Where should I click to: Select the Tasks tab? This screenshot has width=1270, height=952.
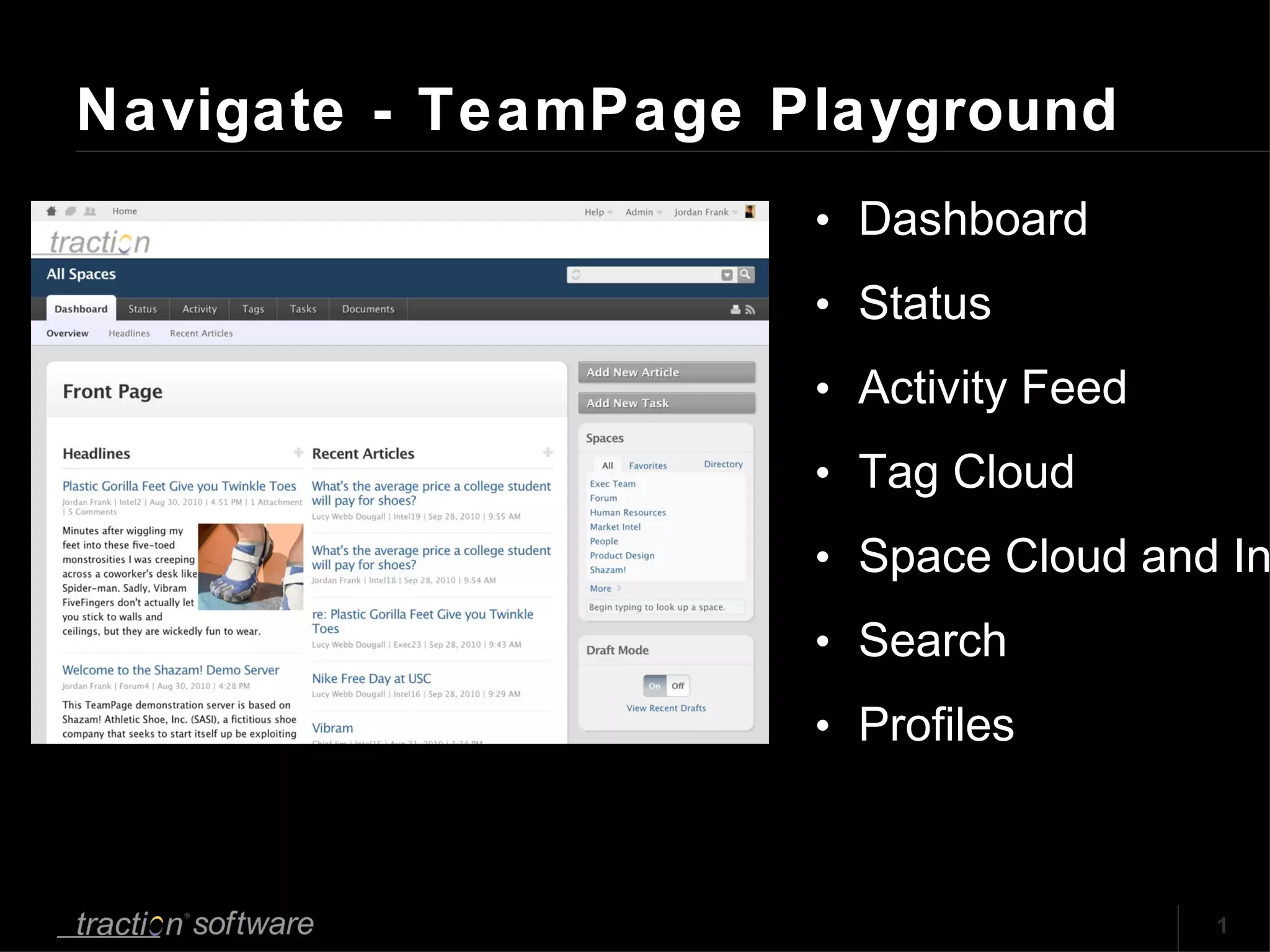tap(303, 309)
